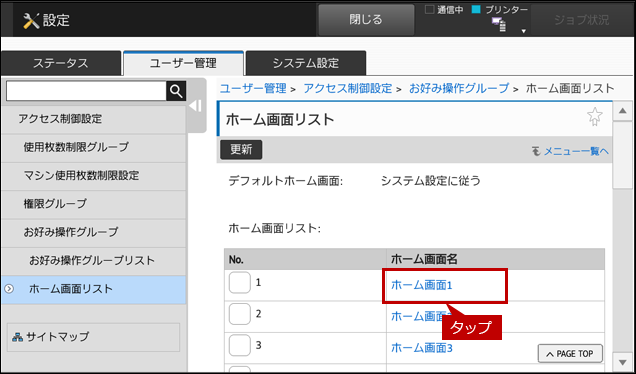Go to アクセス制御設定 breadcrumb

pos(348,88)
